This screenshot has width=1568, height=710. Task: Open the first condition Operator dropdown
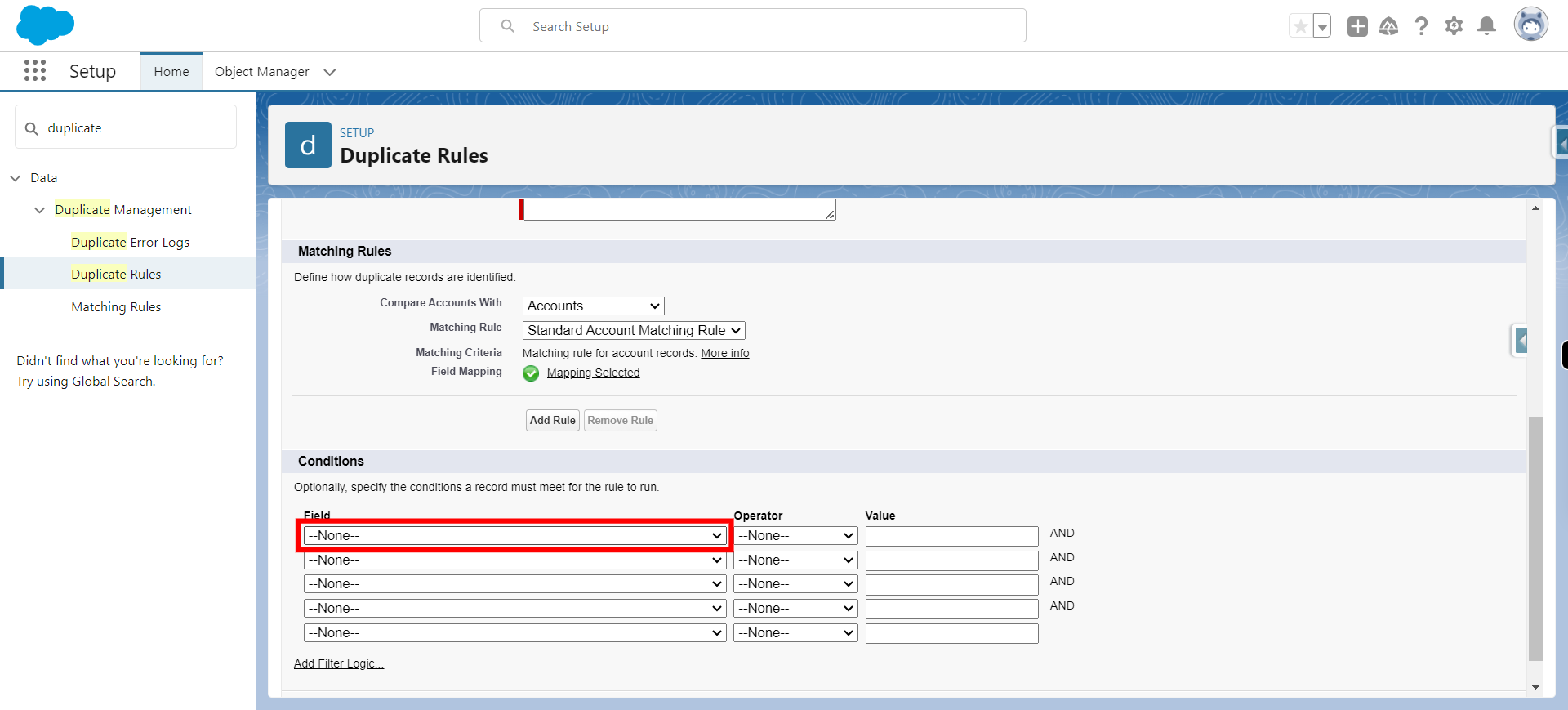pos(795,536)
